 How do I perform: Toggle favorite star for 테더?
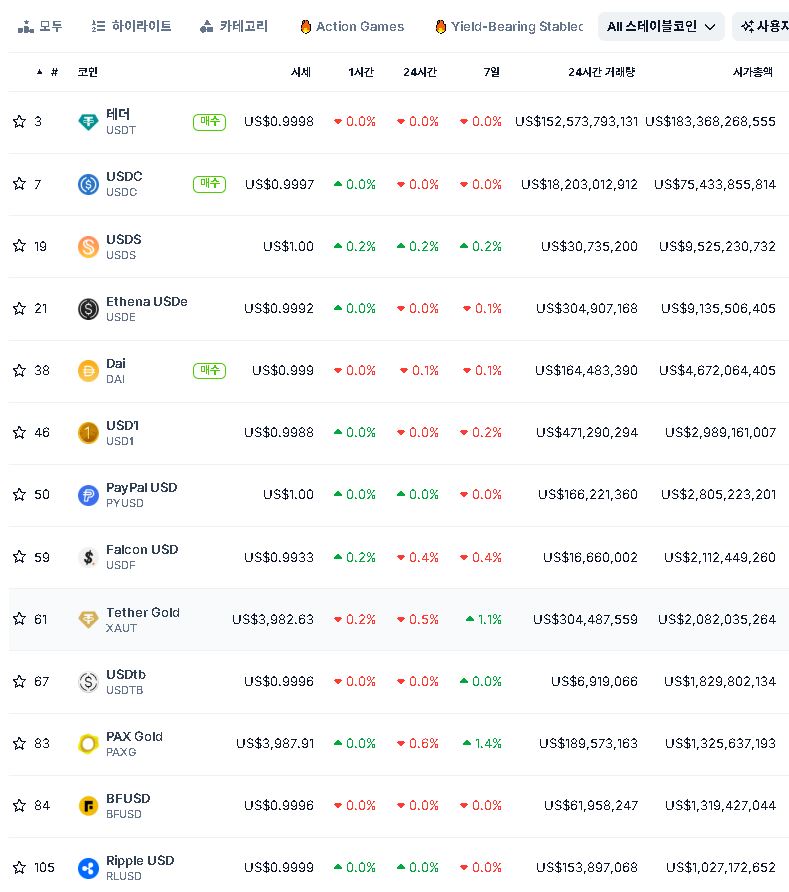click(19, 122)
